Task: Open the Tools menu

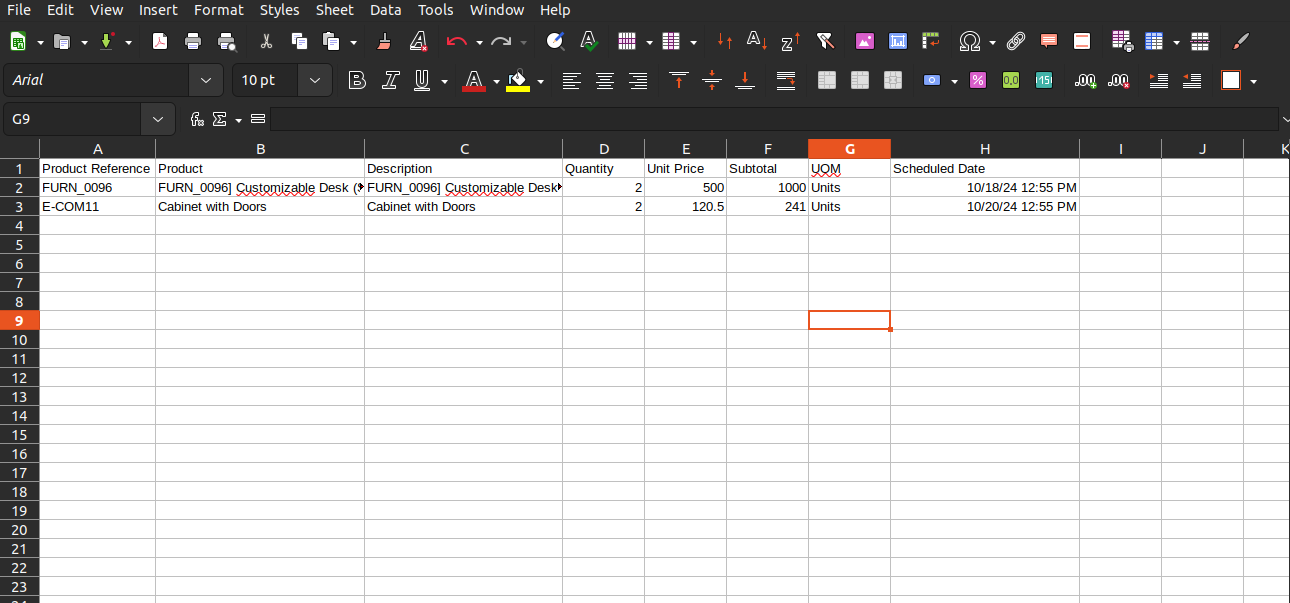Action: point(436,10)
